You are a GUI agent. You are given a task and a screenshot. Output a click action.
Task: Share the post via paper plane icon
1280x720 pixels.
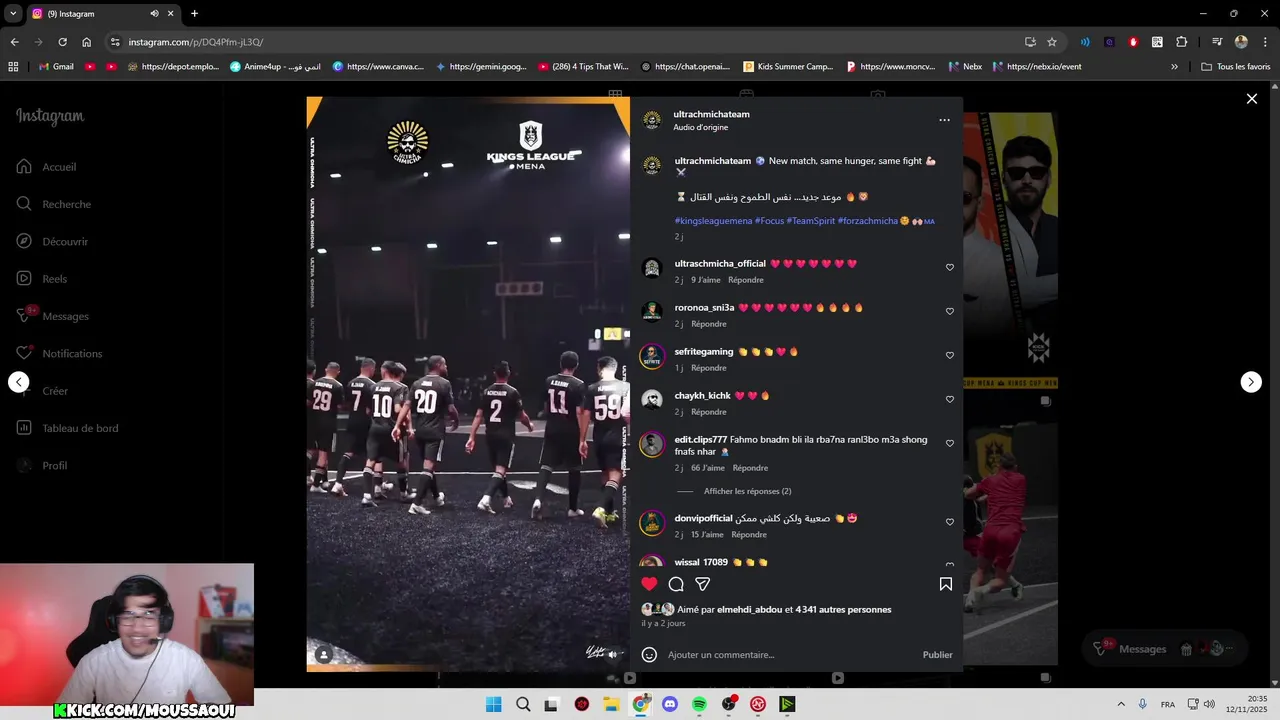[x=703, y=584]
